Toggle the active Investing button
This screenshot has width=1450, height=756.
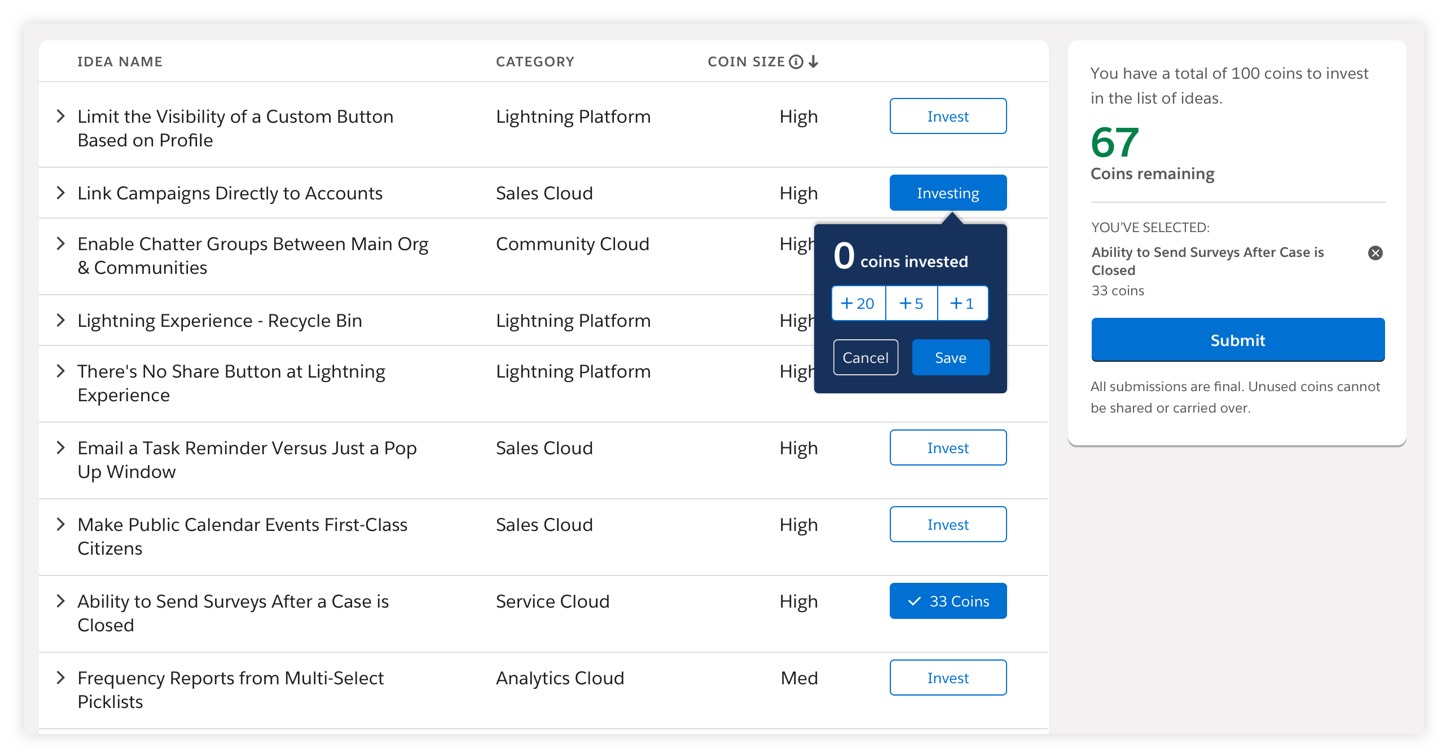(x=947, y=193)
